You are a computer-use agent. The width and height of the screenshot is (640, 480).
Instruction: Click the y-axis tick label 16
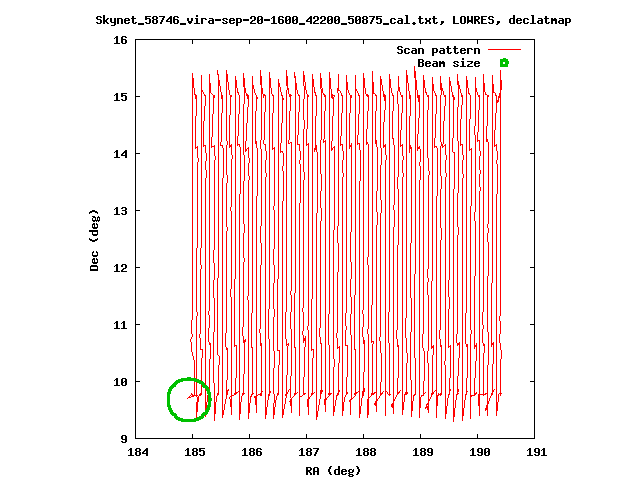coord(120,40)
